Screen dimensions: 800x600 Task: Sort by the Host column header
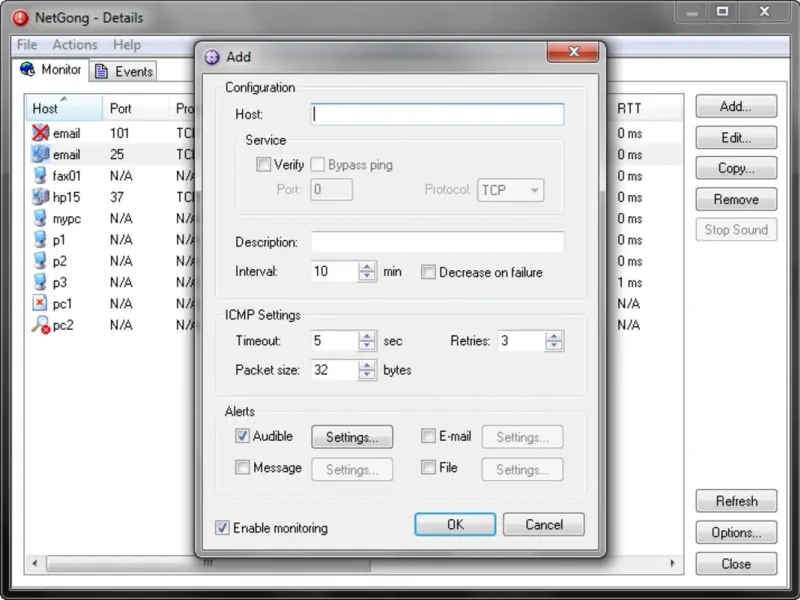tap(64, 108)
